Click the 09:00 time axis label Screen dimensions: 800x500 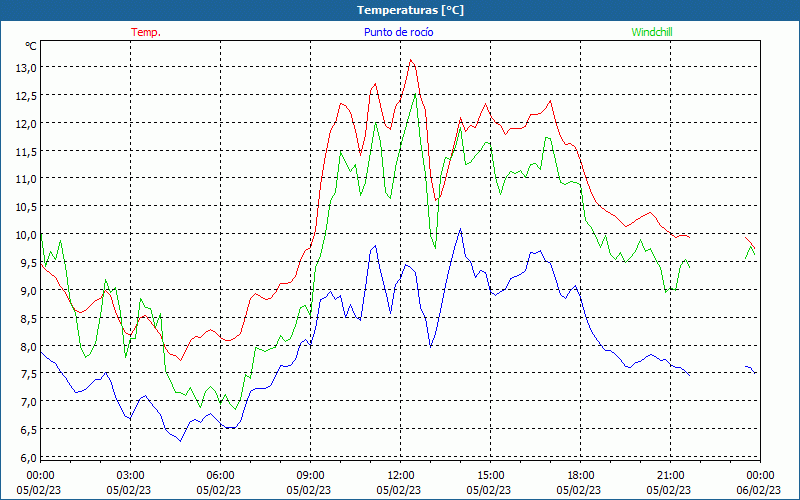click(310, 476)
